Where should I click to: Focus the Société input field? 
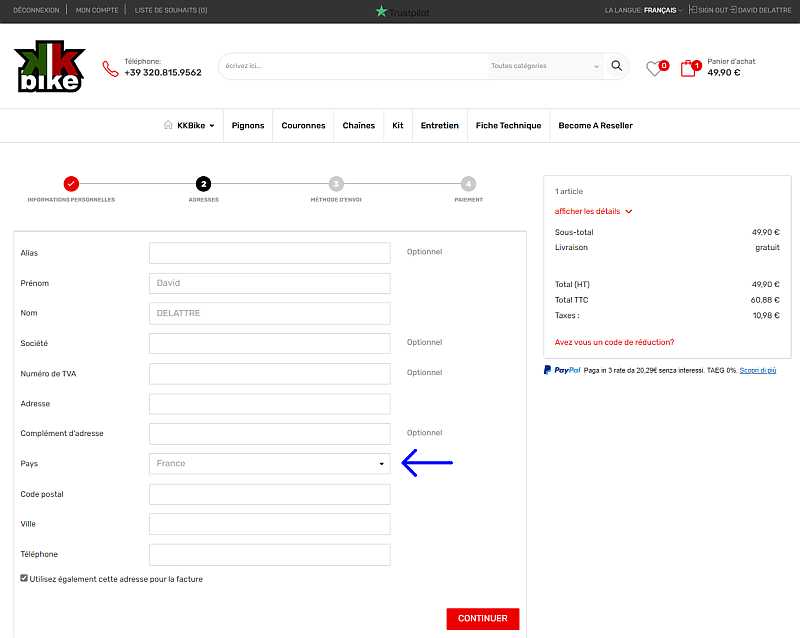coord(270,343)
